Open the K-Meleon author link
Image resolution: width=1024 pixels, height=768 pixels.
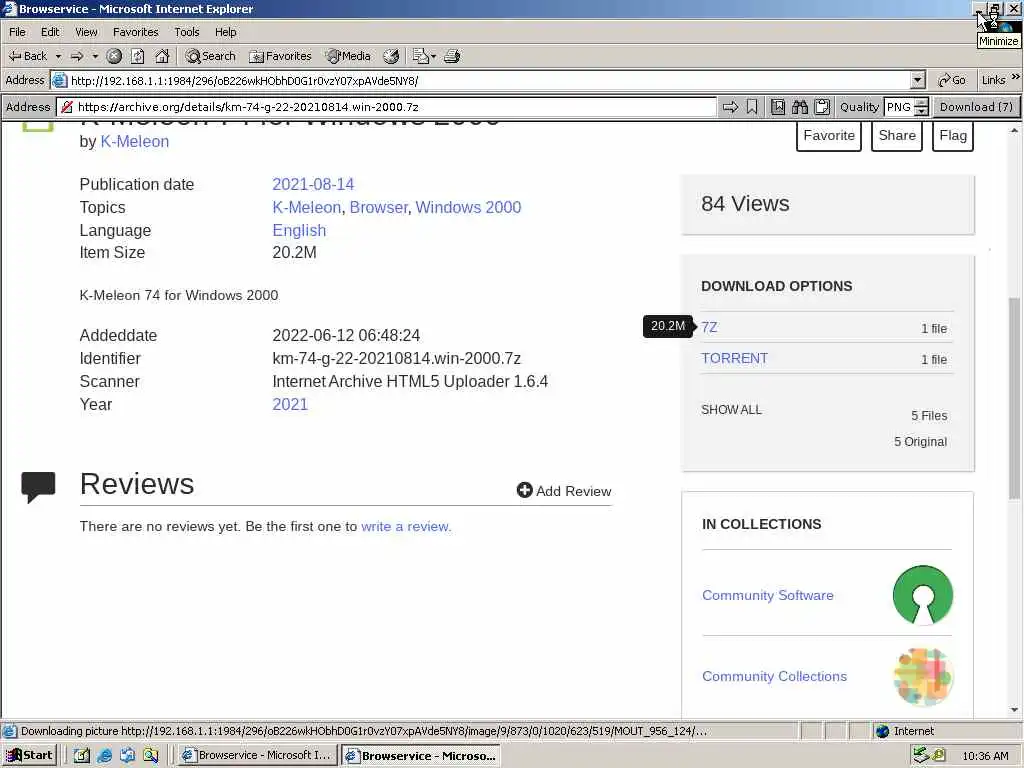pyautogui.click(x=135, y=142)
